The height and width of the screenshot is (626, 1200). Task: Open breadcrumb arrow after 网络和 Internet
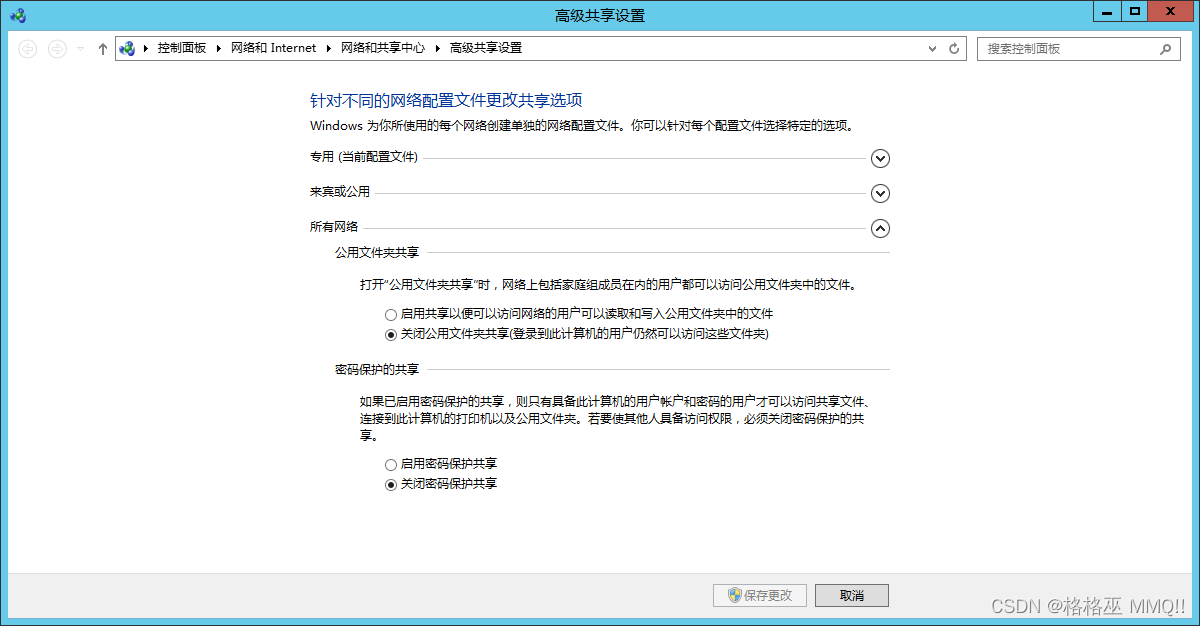pyautogui.click(x=328, y=48)
